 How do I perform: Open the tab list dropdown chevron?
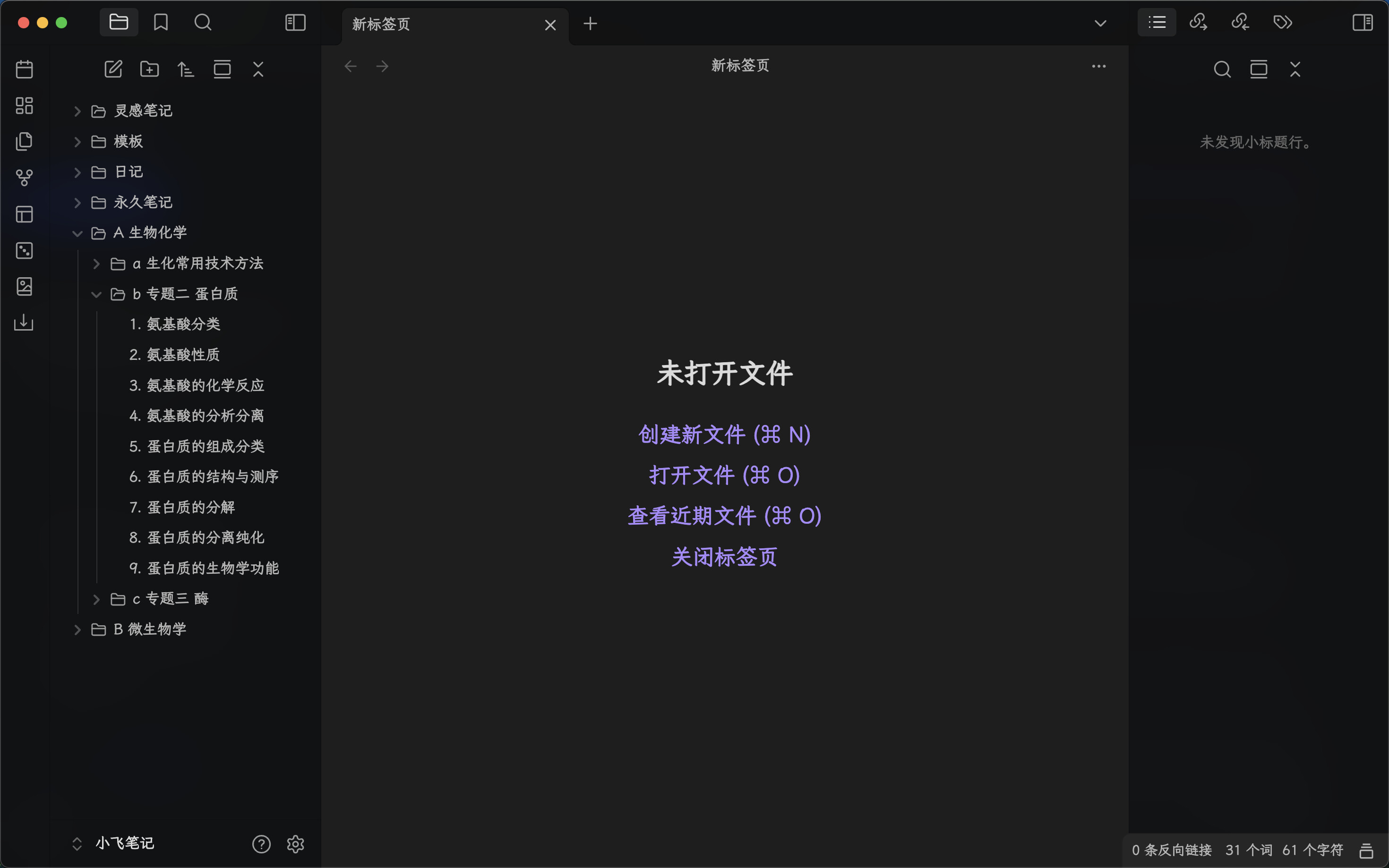click(x=1100, y=24)
